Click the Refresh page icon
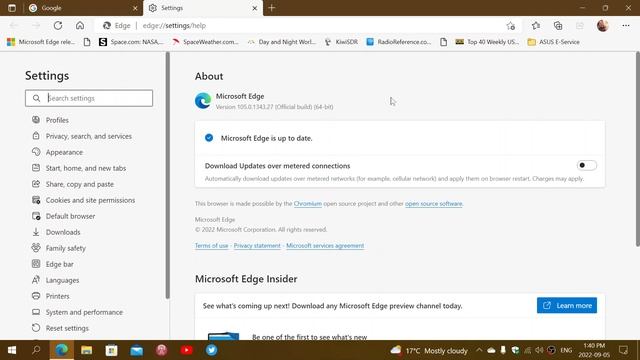 [x=58, y=25]
